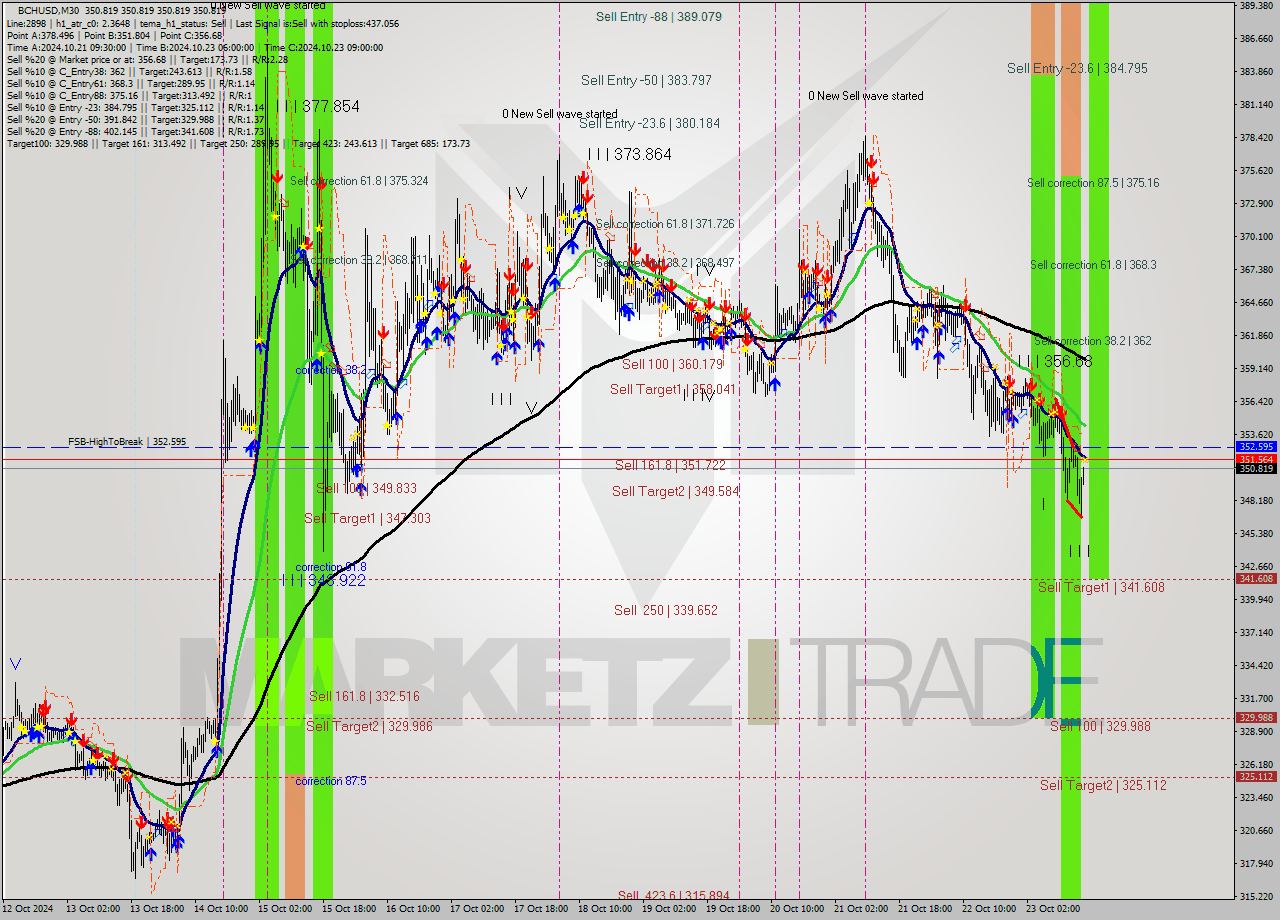The image size is (1280, 920).
Task: Click the '23 Oct 02:00' time axis label
Action: 1053,909
